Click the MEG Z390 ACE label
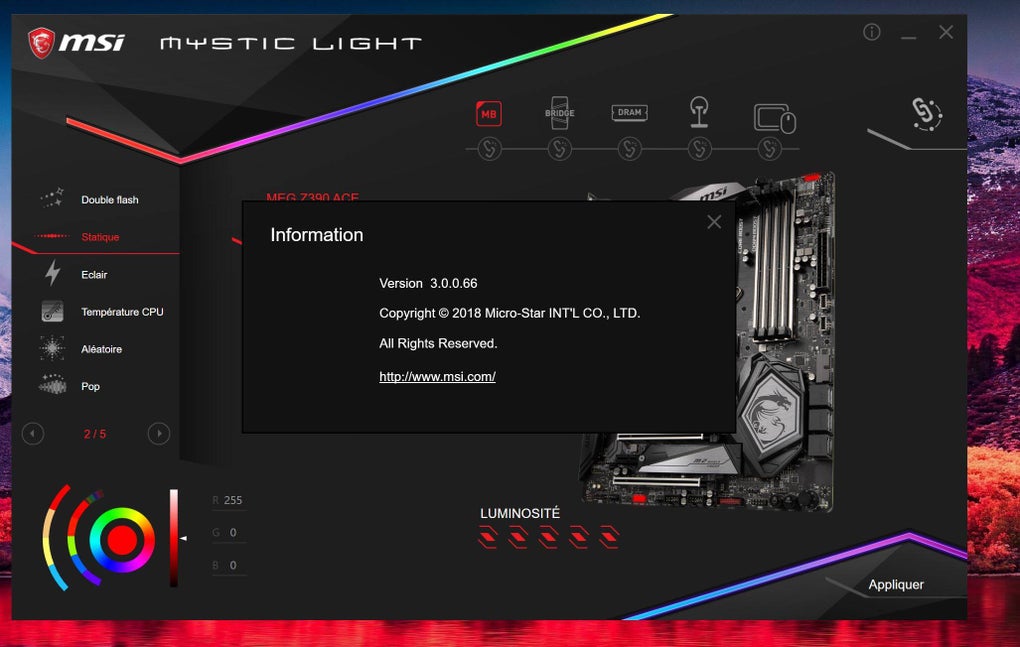The width and height of the screenshot is (1020, 647). click(x=312, y=196)
